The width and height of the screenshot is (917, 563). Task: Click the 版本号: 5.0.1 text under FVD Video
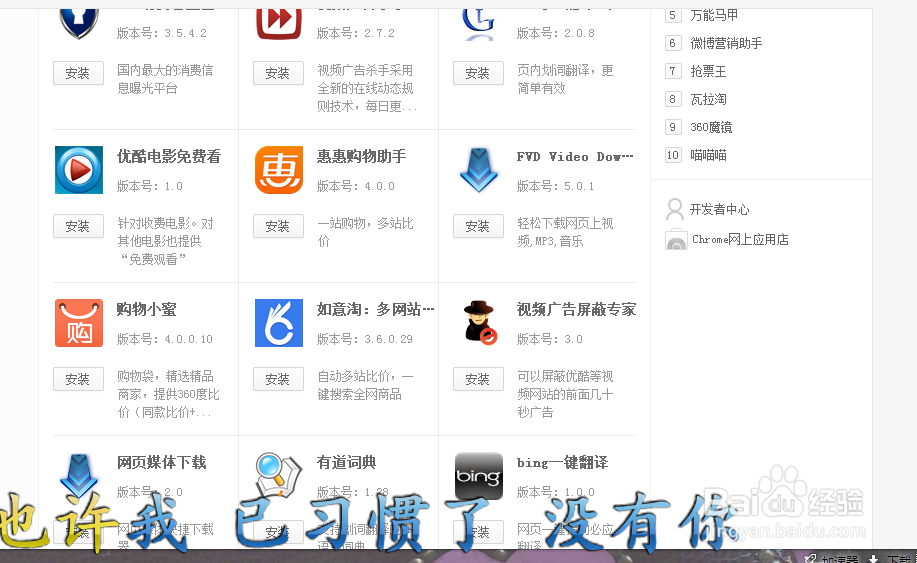tap(556, 186)
